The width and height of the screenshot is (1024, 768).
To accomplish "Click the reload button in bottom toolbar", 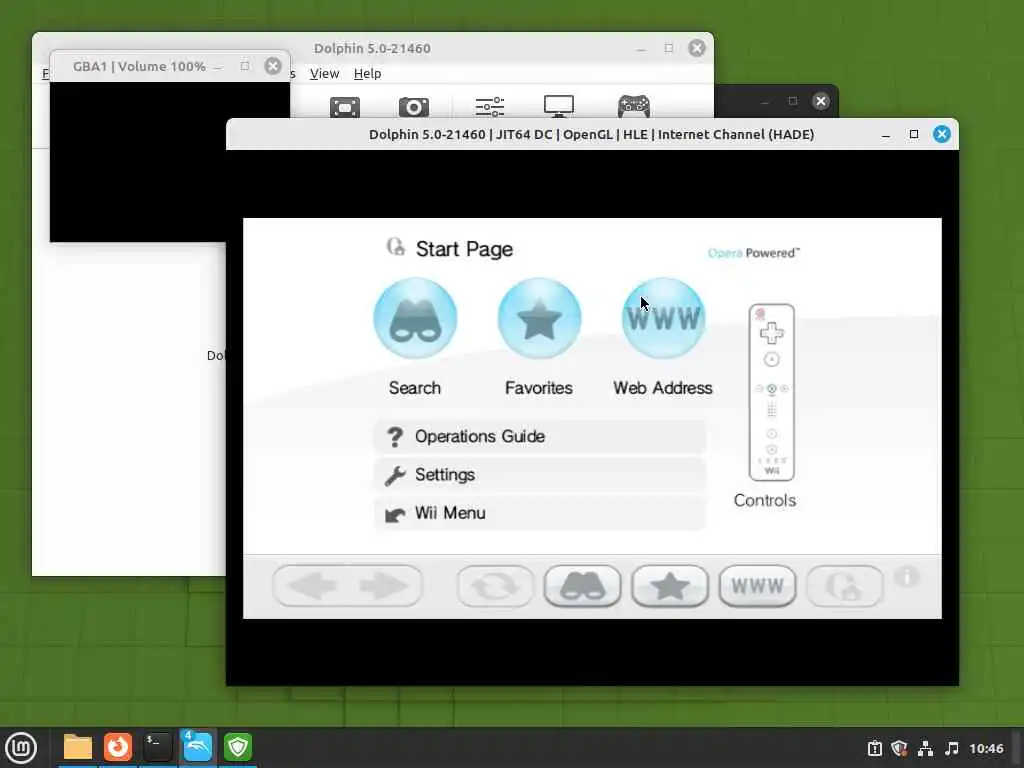I will [495, 586].
